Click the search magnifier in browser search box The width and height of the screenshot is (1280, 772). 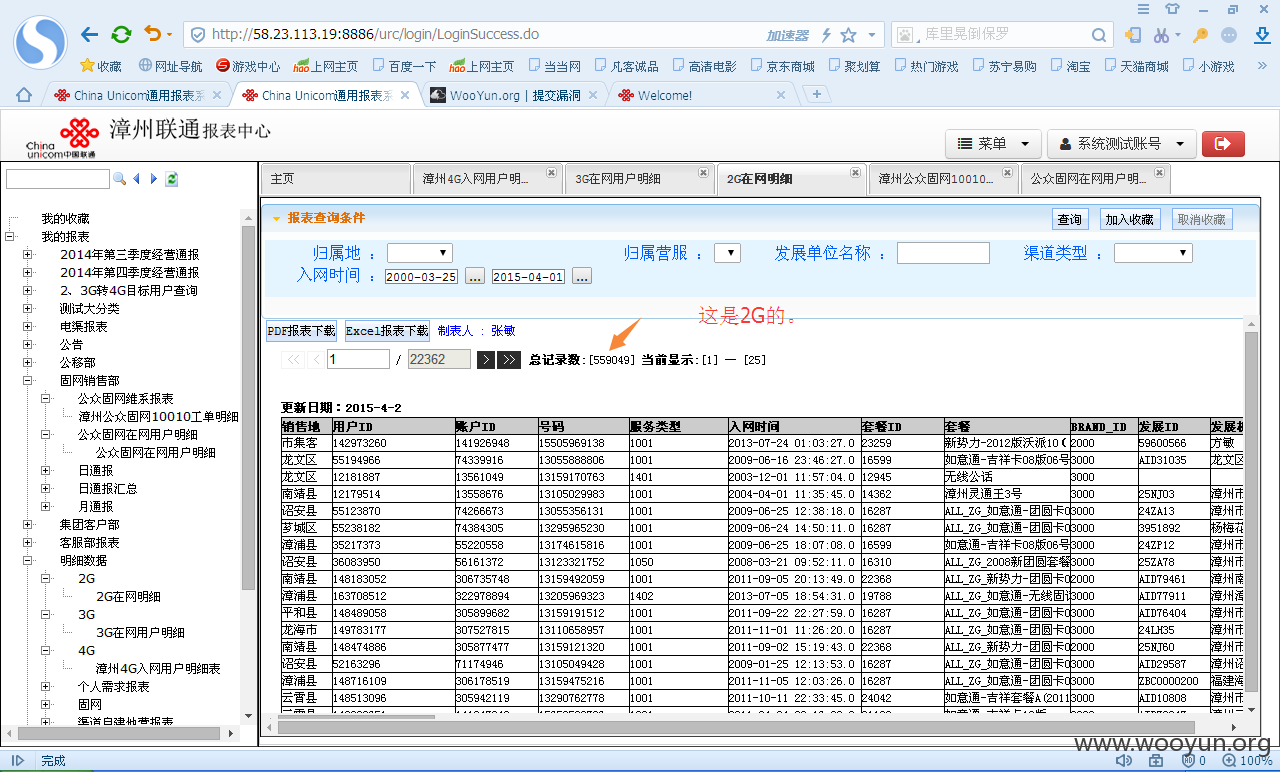click(1099, 35)
